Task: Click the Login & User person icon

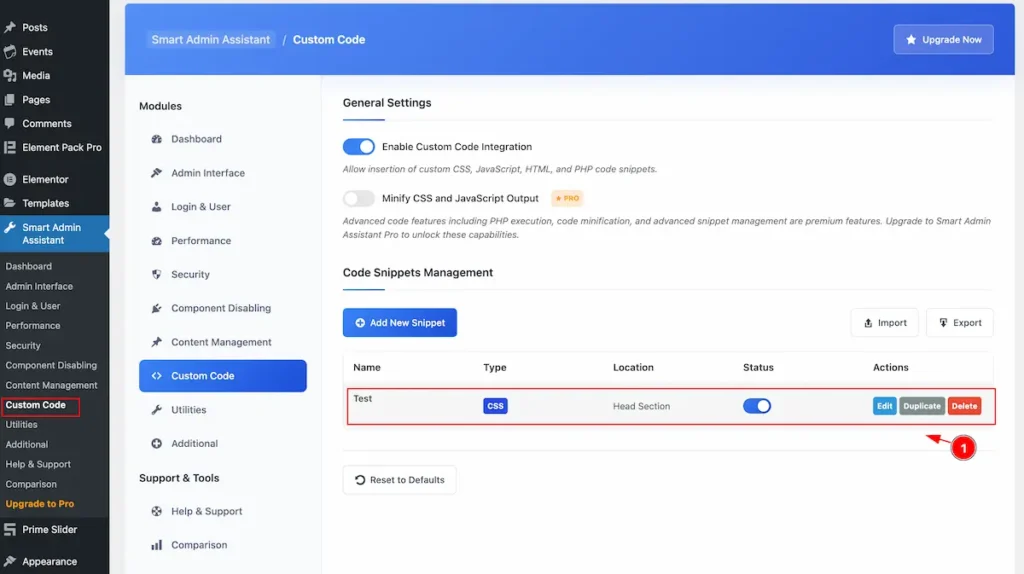Action: pyautogui.click(x=157, y=207)
